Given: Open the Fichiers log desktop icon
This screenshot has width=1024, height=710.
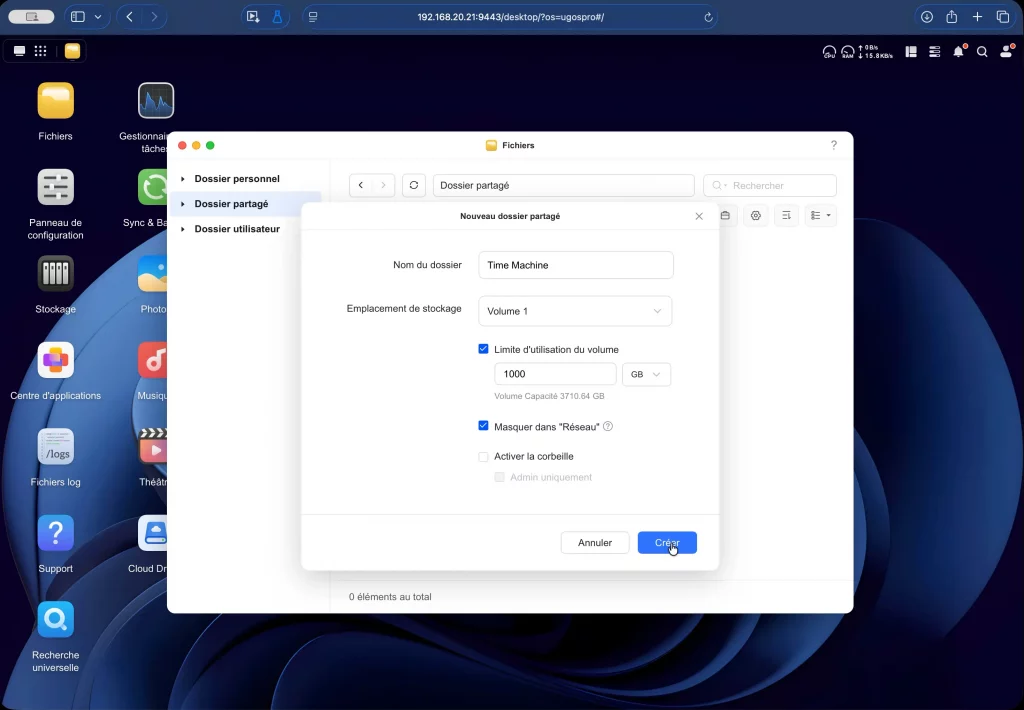Looking at the screenshot, I should click(55, 447).
